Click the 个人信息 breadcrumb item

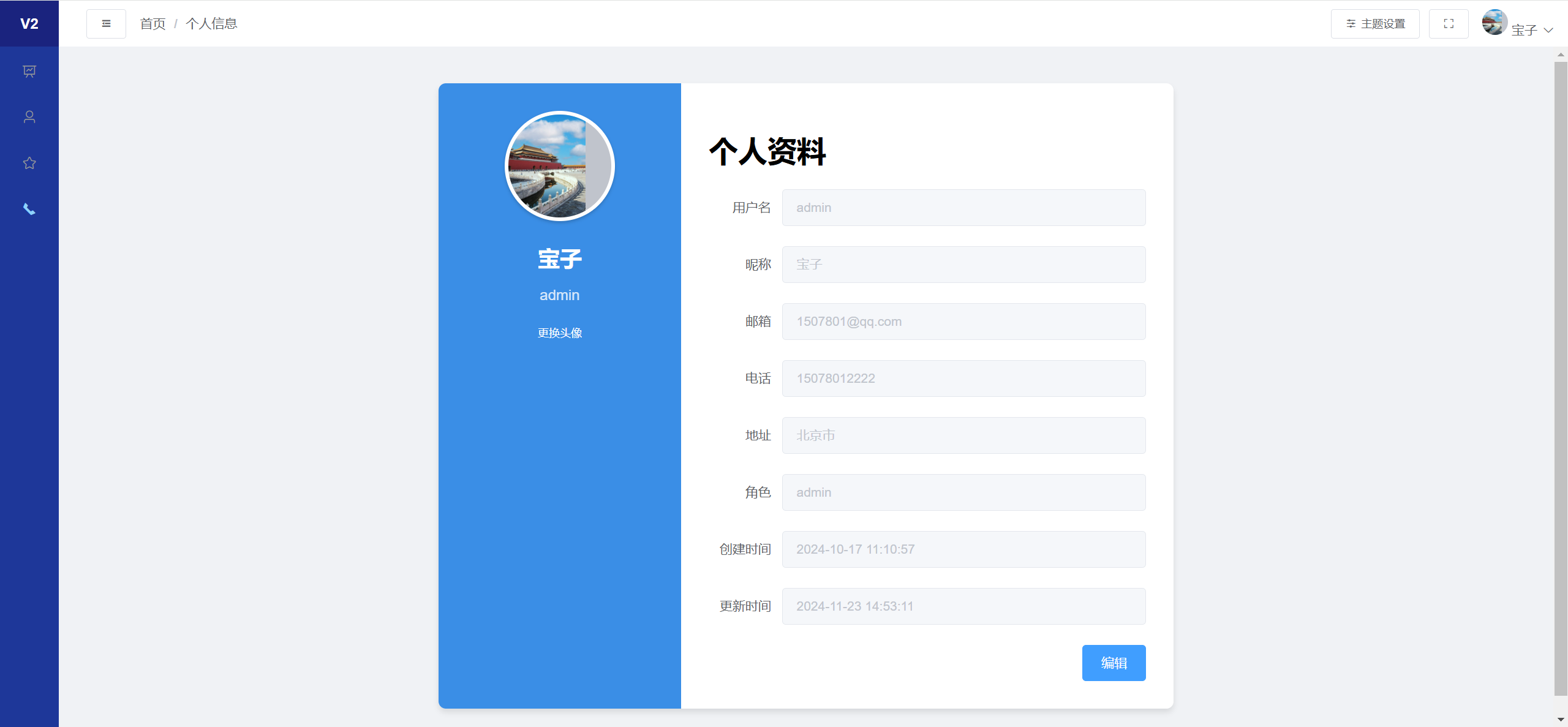tap(211, 24)
